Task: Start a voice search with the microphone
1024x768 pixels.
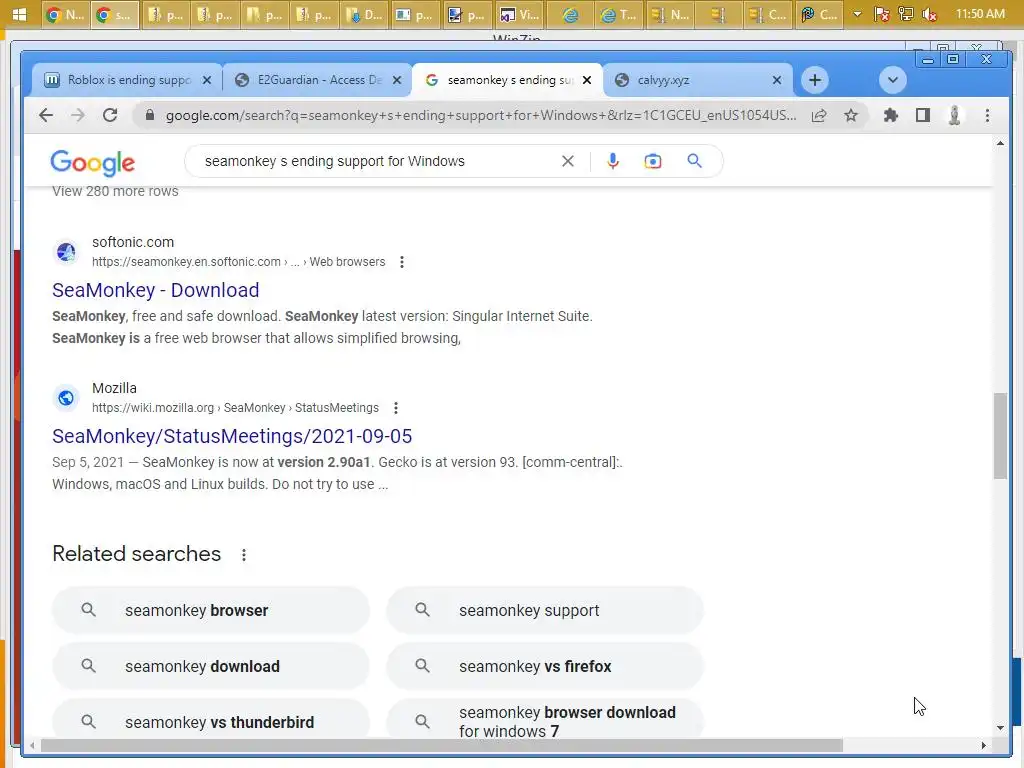Action: pos(613,161)
